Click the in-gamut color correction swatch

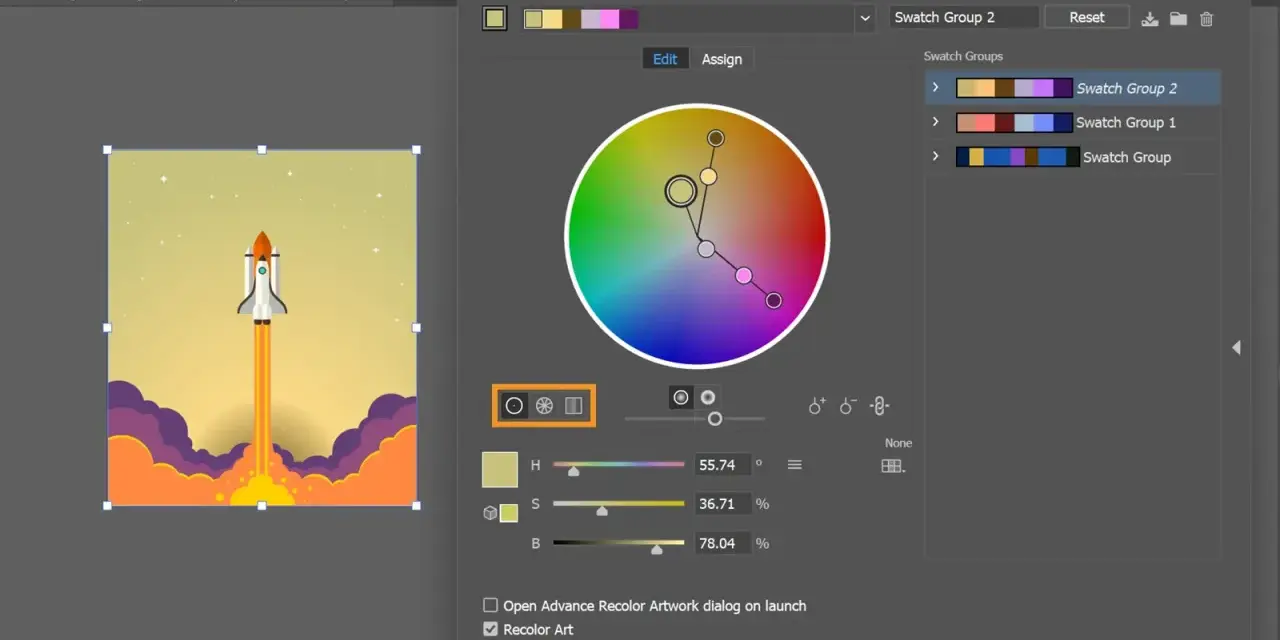coord(509,513)
